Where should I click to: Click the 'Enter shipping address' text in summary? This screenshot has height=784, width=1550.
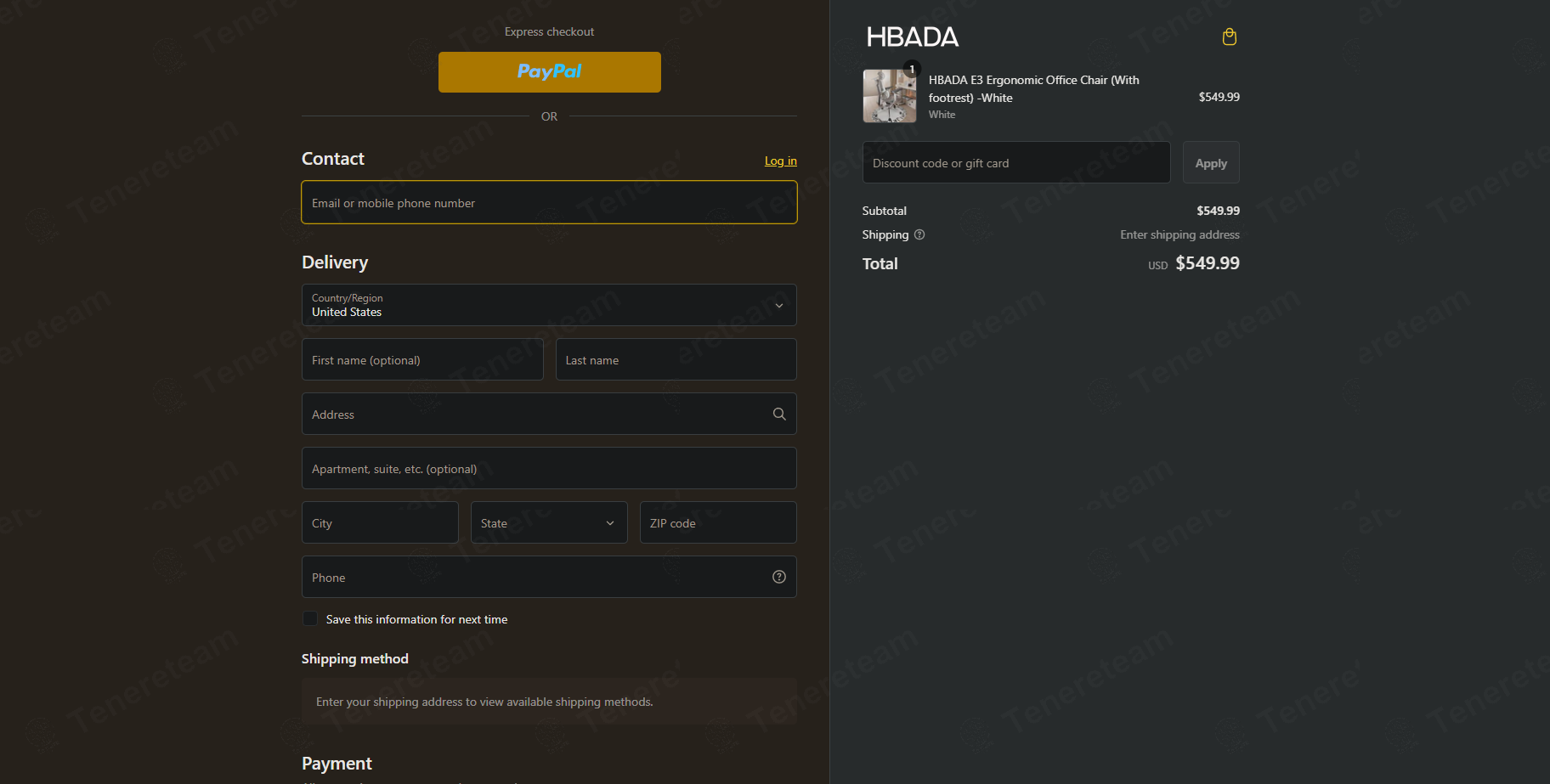(x=1179, y=234)
